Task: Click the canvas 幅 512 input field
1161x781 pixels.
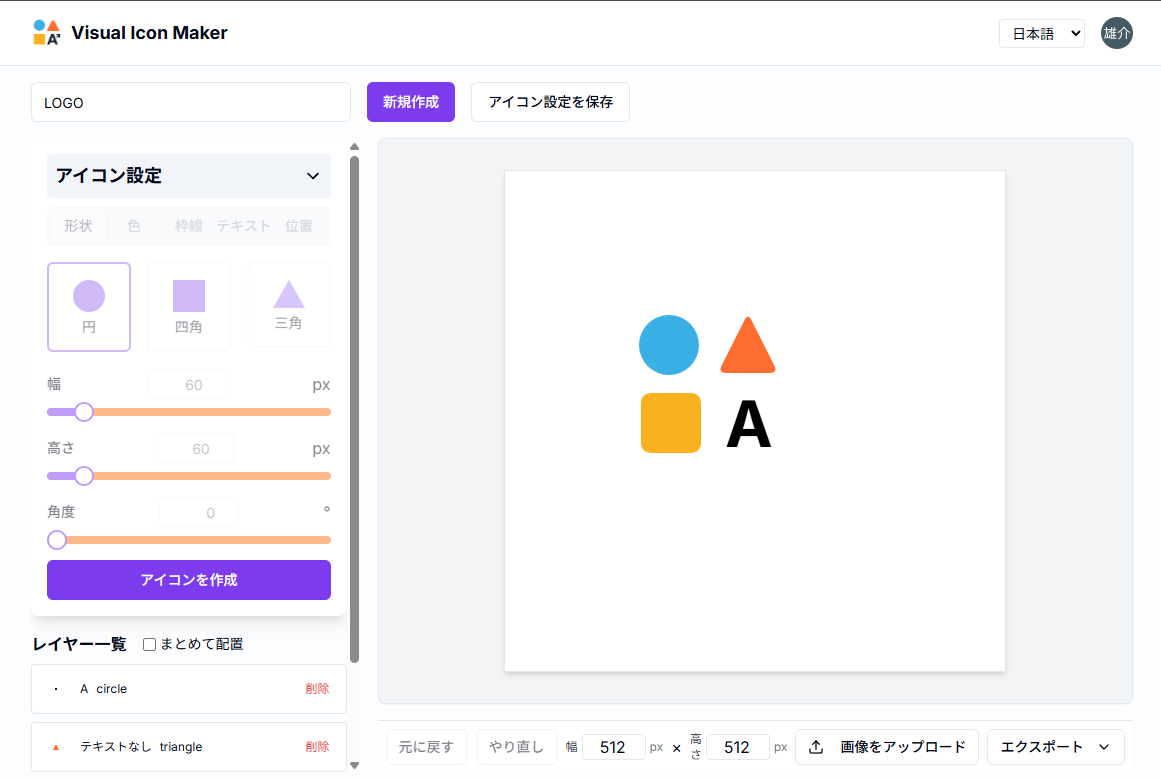Action: (x=614, y=747)
